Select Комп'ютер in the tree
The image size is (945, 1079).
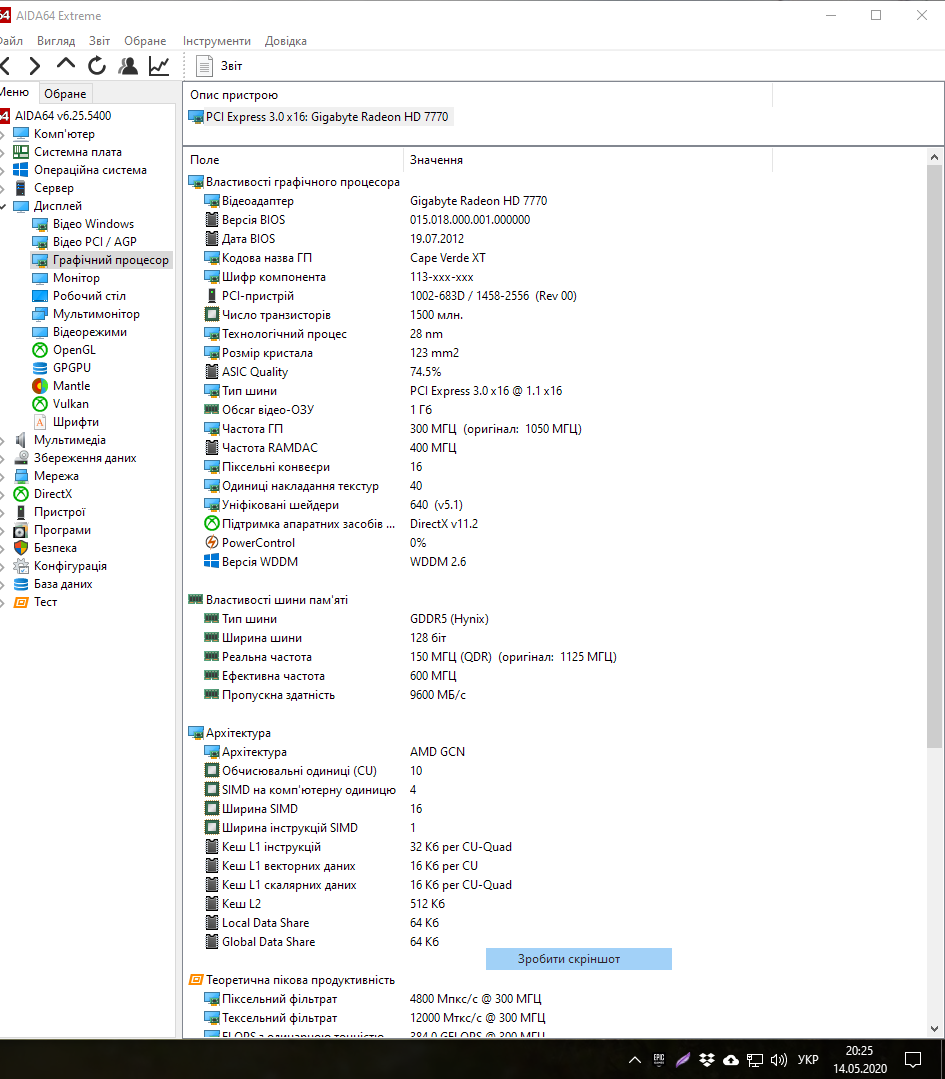(x=64, y=133)
